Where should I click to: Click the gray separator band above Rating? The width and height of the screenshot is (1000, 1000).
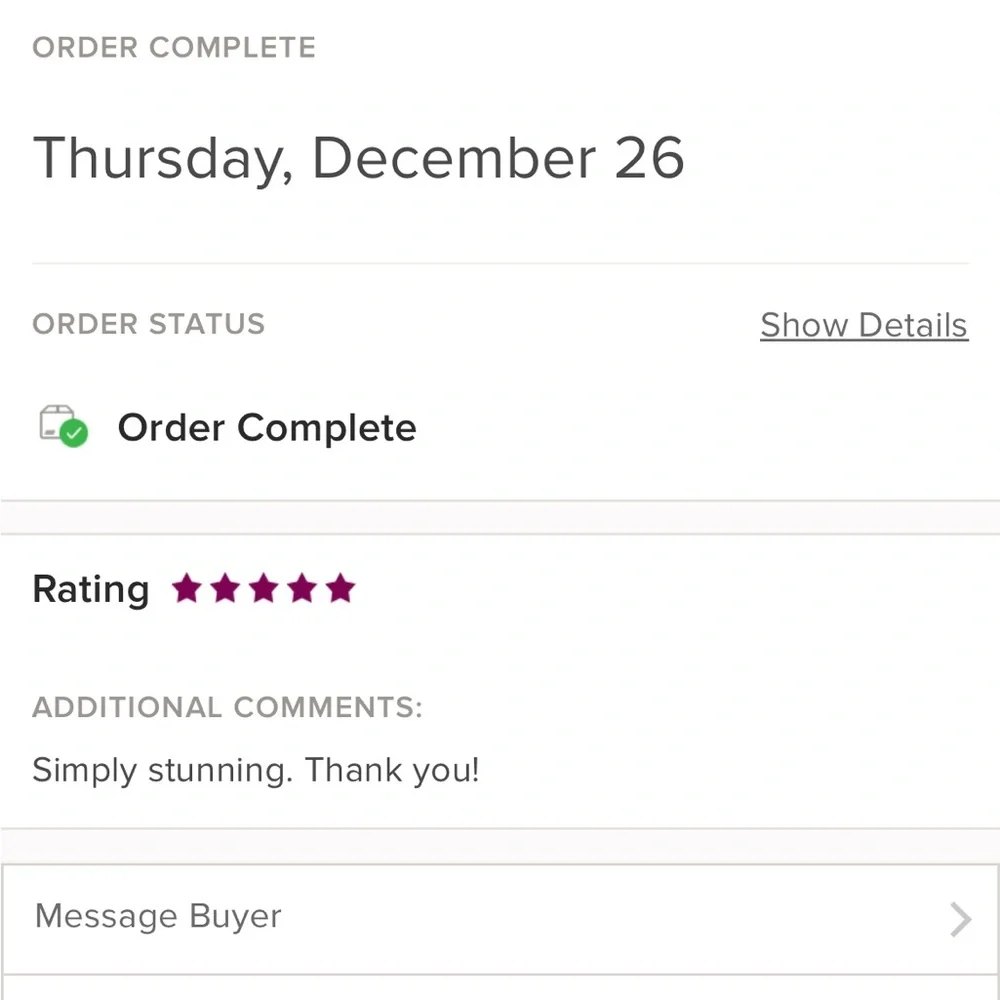tap(500, 517)
